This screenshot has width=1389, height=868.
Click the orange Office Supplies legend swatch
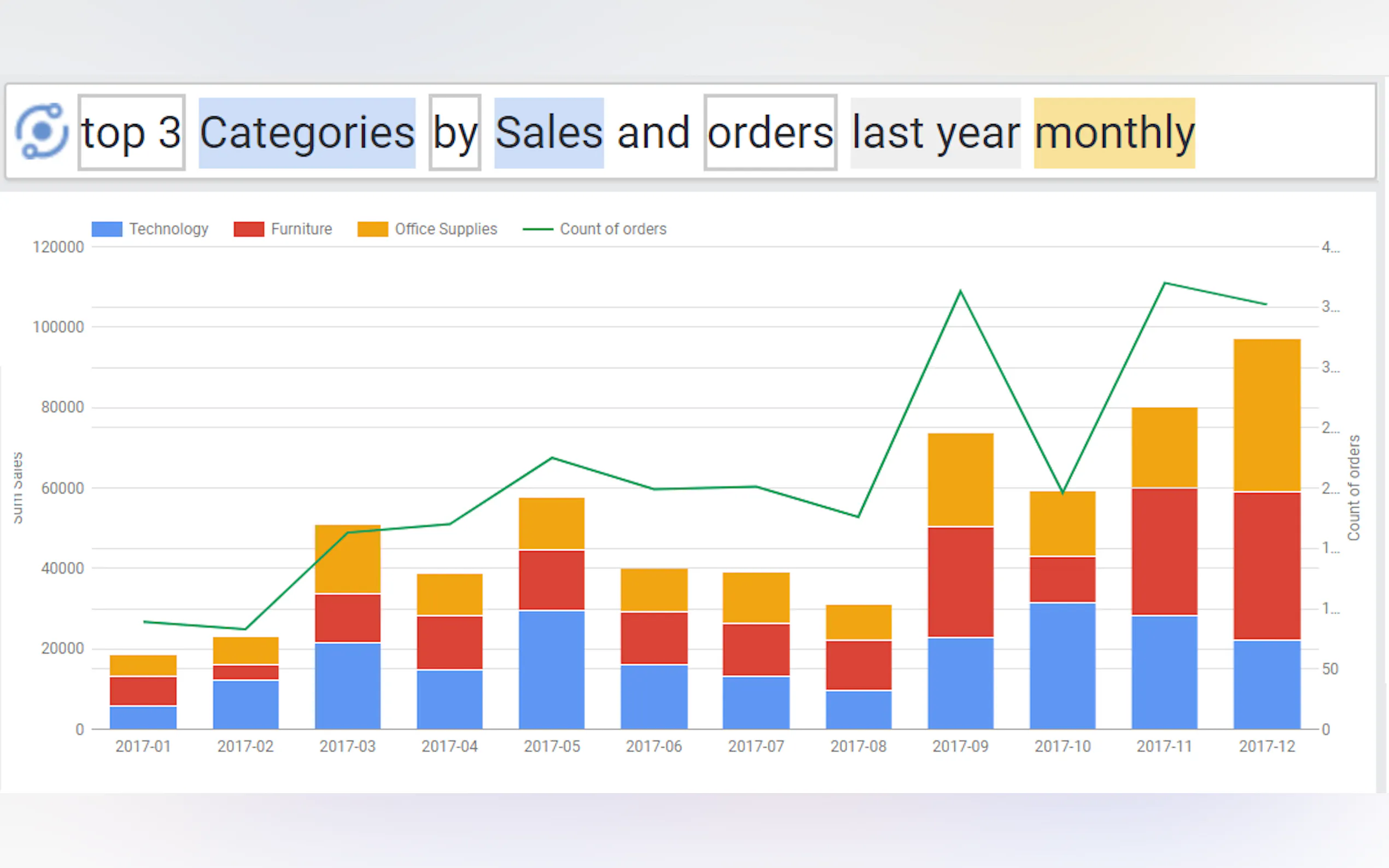(x=372, y=229)
